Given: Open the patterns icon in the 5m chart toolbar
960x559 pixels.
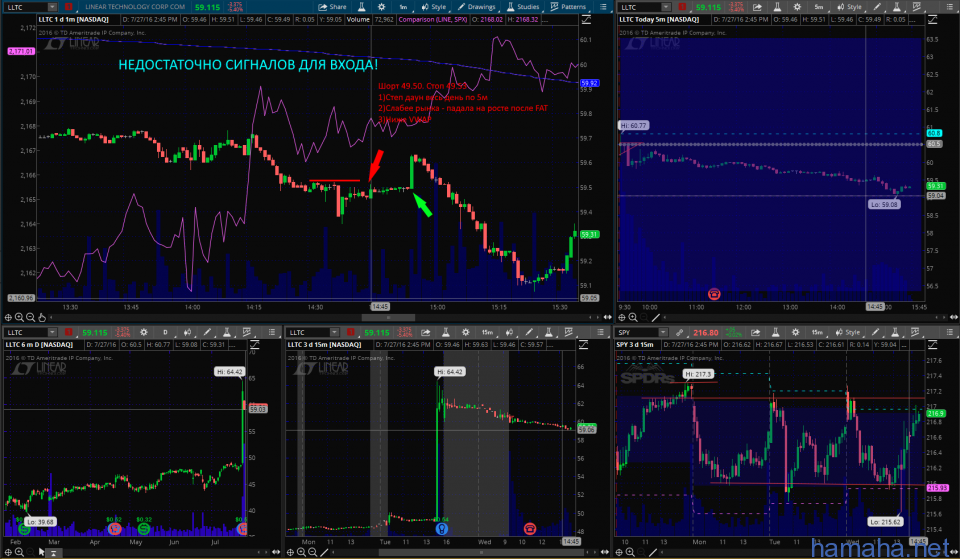Looking at the screenshot, I should pos(917,7).
